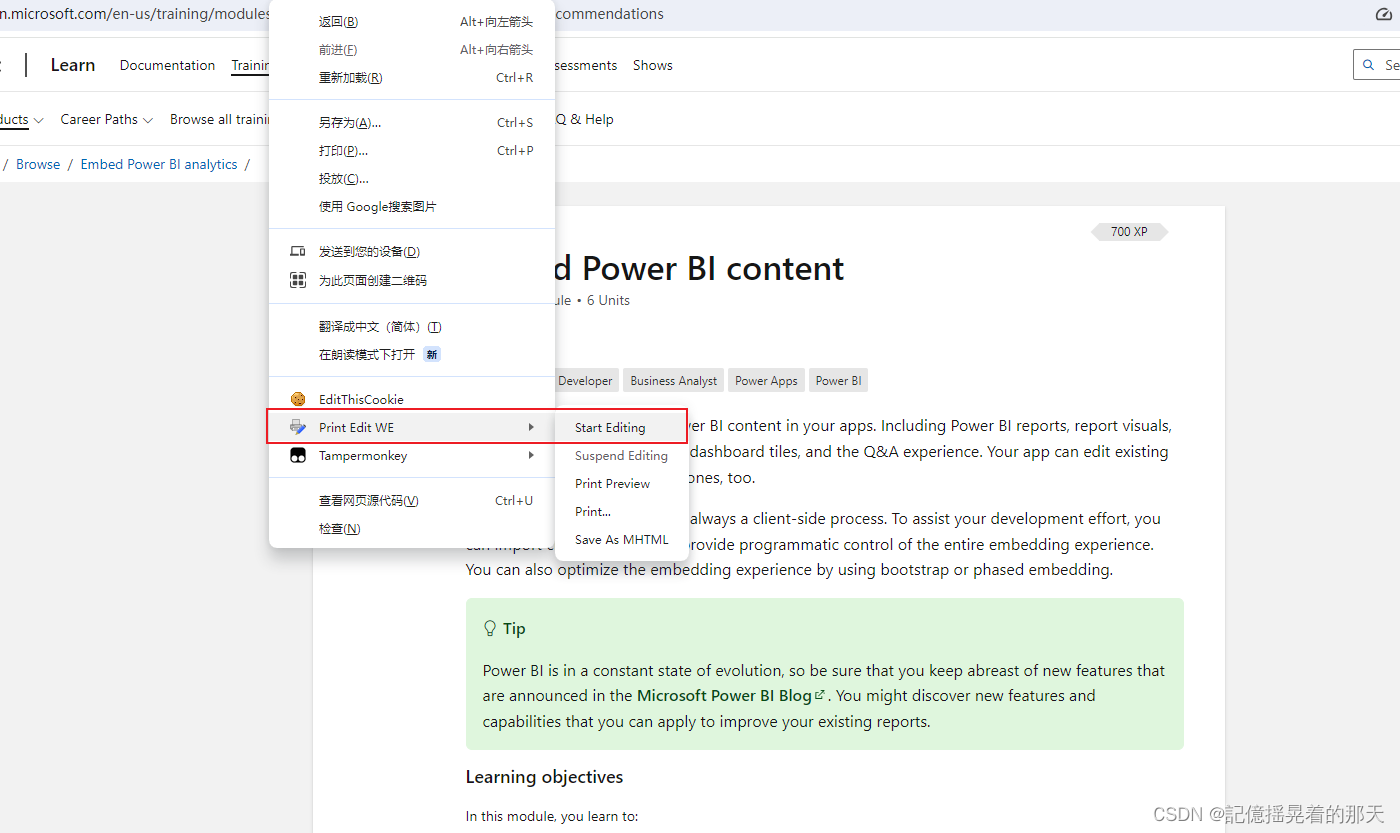The image size is (1400, 833).
Task: Click 返回(B) in context menu
Action: (412, 21)
